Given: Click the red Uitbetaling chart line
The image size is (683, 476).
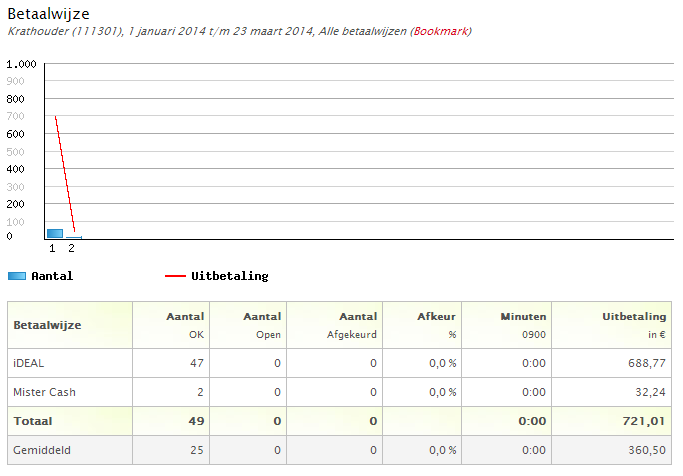Looking at the screenshot, I should [x=65, y=173].
